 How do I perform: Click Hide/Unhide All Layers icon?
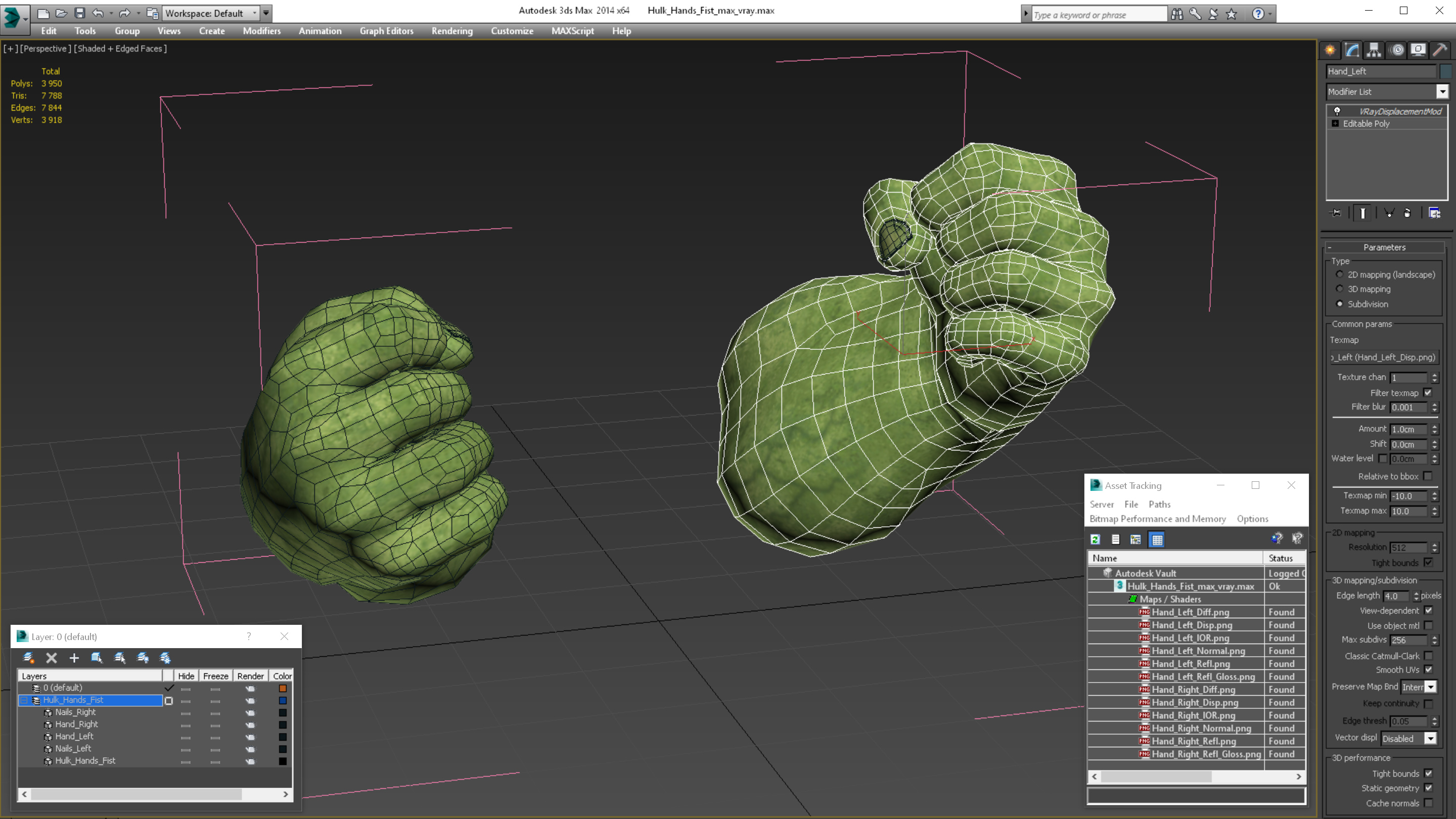pos(143,658)
